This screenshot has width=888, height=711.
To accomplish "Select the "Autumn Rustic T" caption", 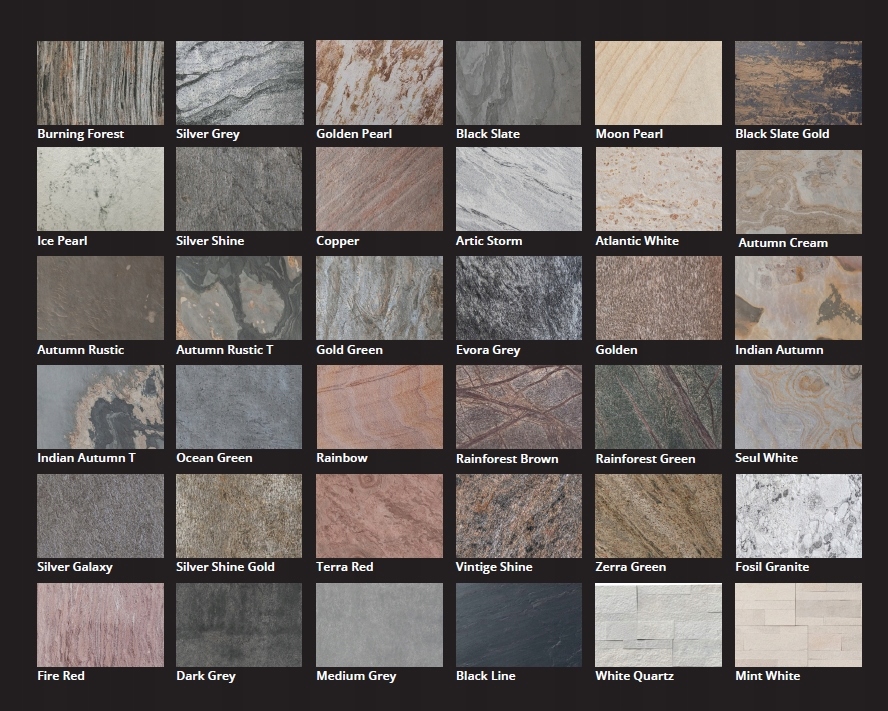I will (225, 350).
